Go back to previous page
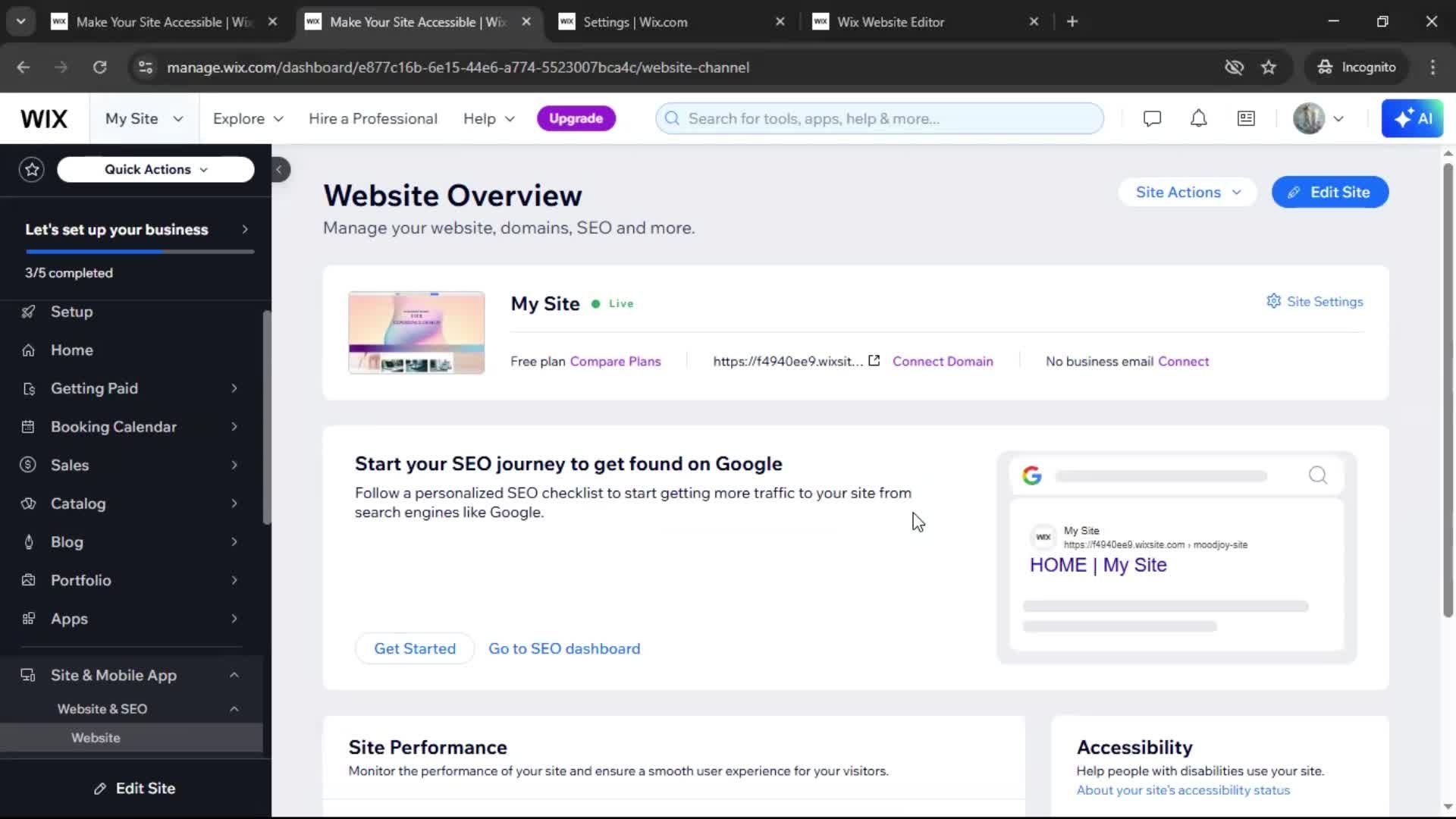Viewport: 1456px width, 819px height. coord(24,67)
